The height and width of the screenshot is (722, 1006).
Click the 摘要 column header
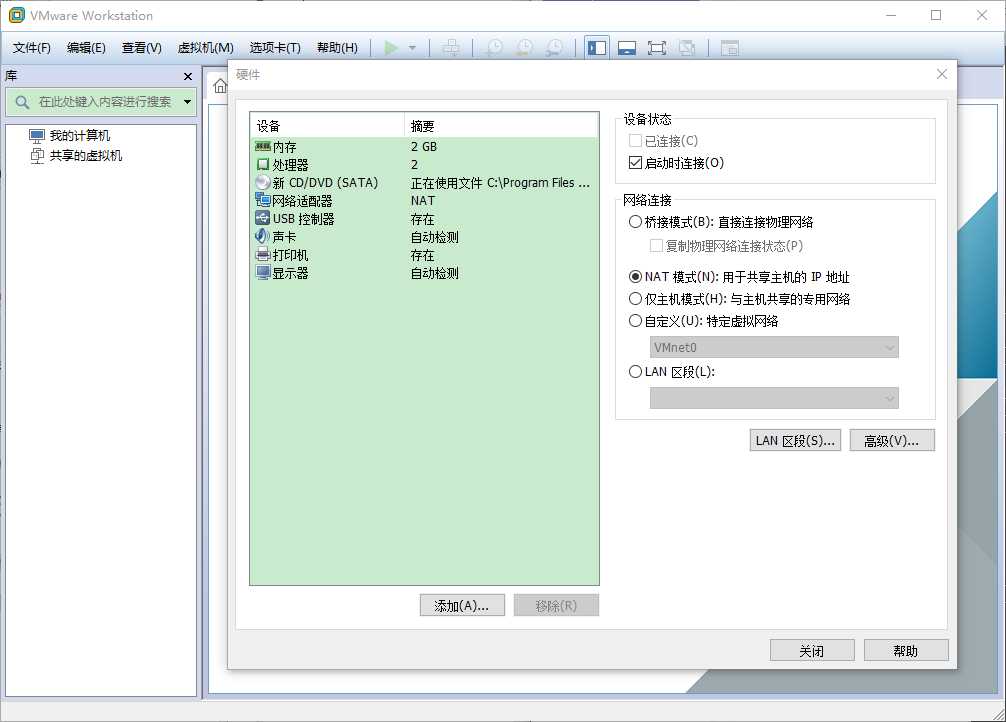pyautogui.click(x=501, y=126)
